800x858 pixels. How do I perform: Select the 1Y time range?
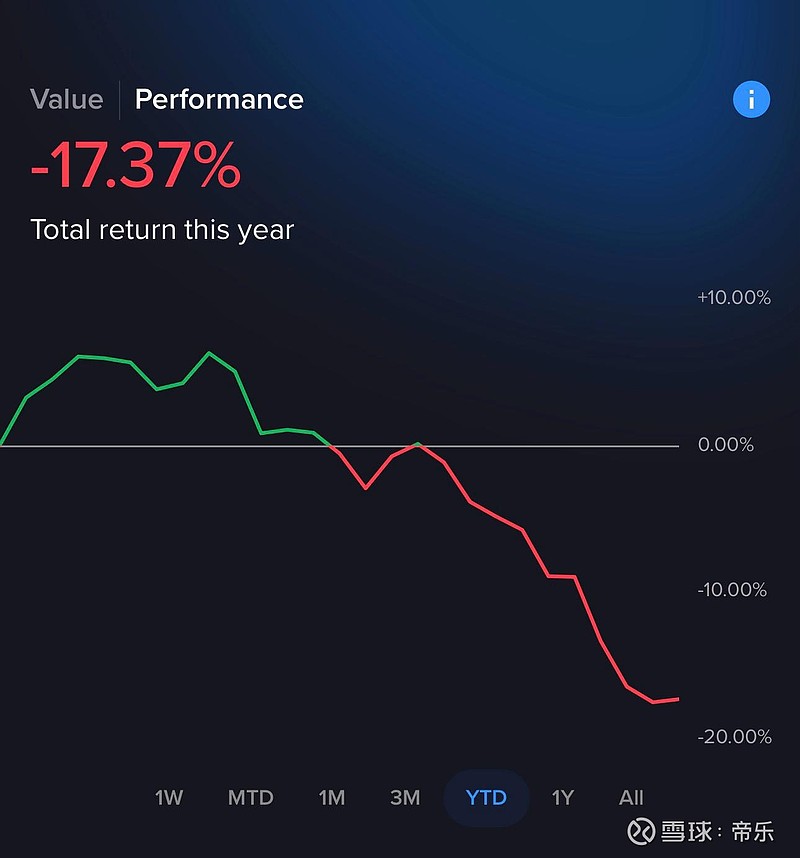click(563, 798)
